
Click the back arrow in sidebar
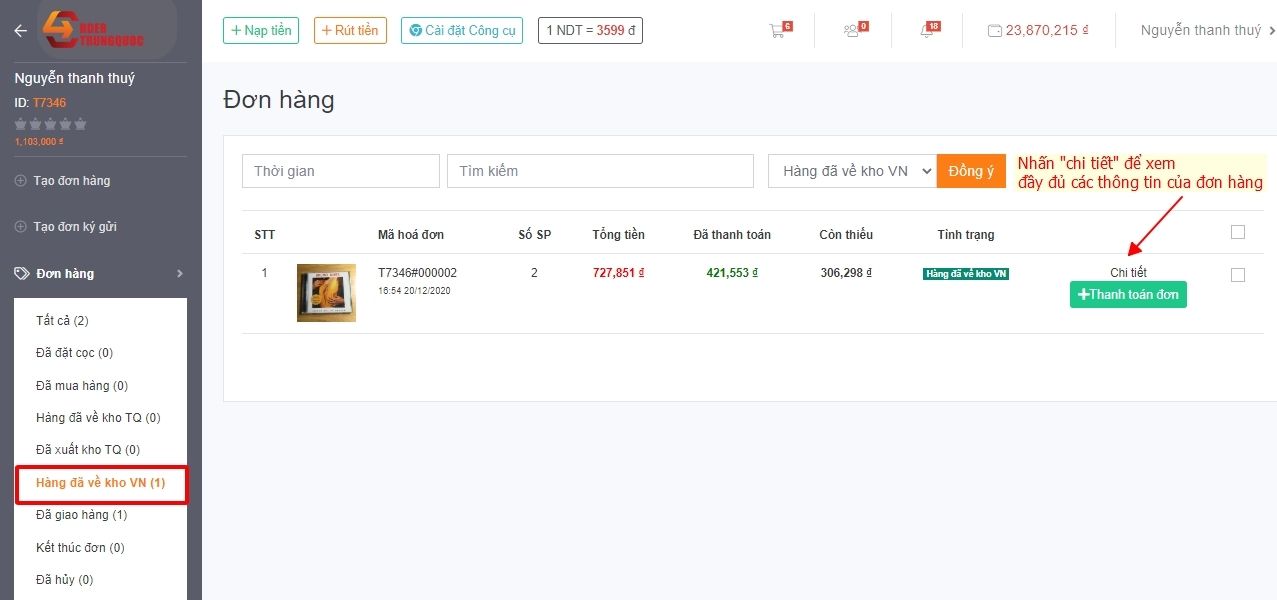point(20,31)
